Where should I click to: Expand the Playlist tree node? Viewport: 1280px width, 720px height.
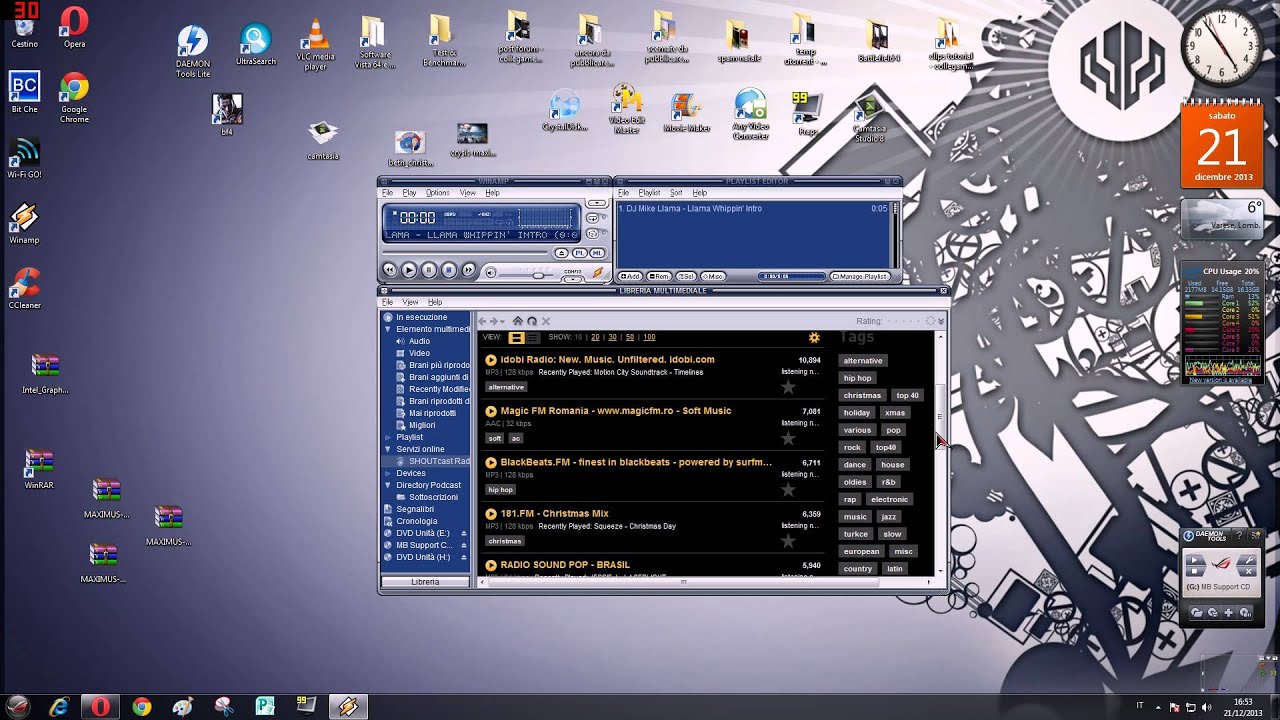coord(388,437)
